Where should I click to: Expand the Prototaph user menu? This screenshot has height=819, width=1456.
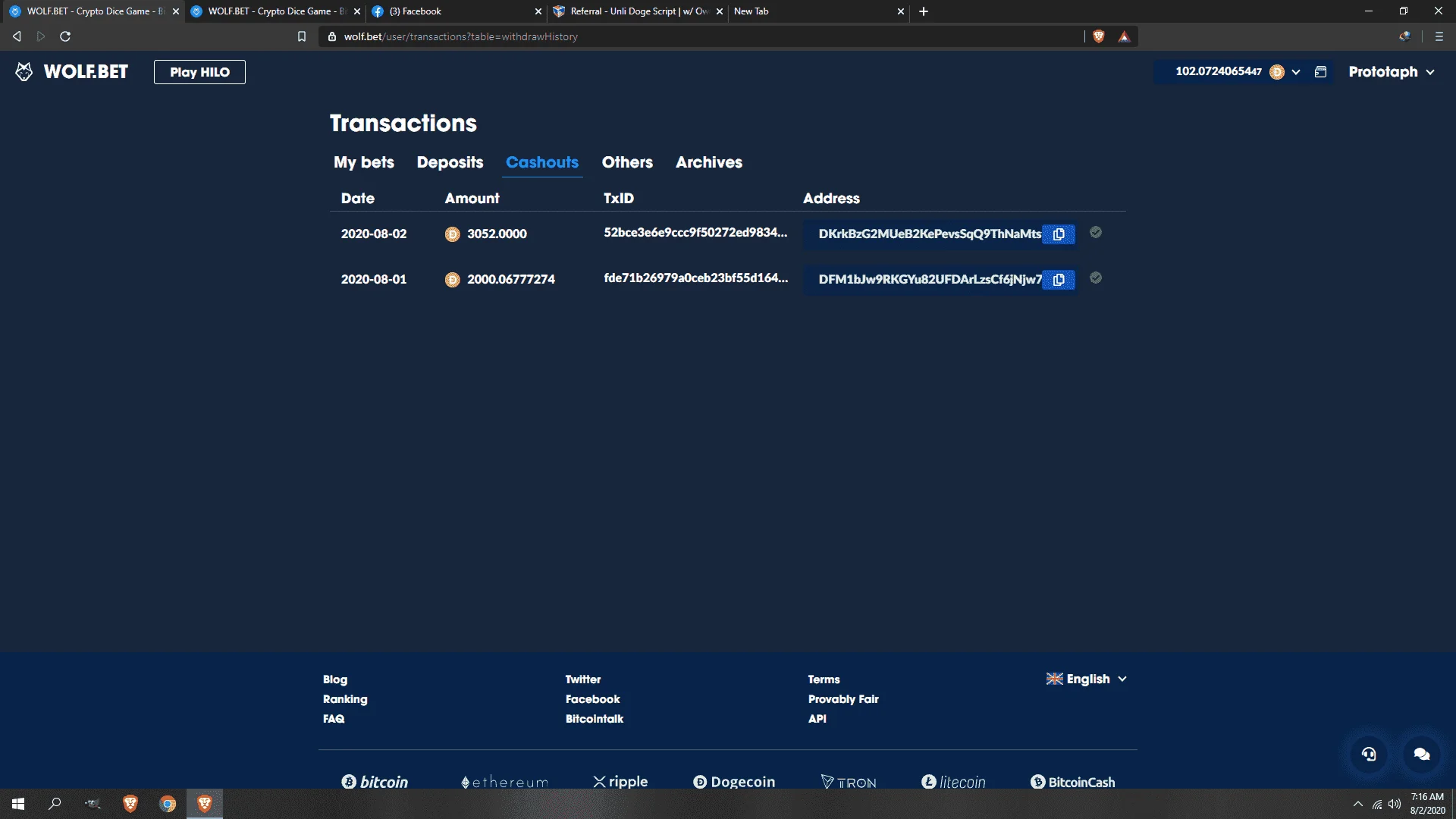coord(1392,72)
